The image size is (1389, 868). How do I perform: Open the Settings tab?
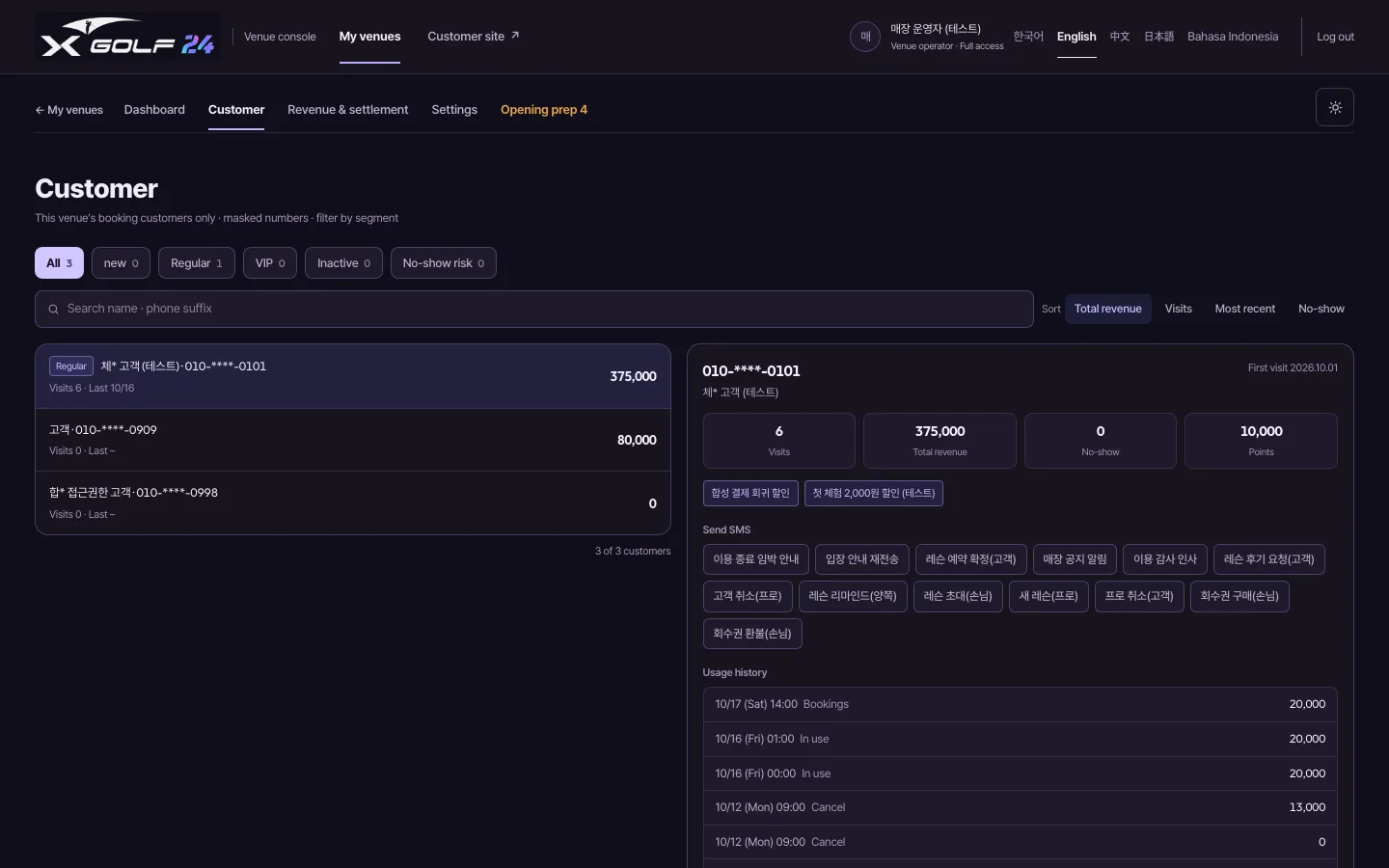(454, 110)
